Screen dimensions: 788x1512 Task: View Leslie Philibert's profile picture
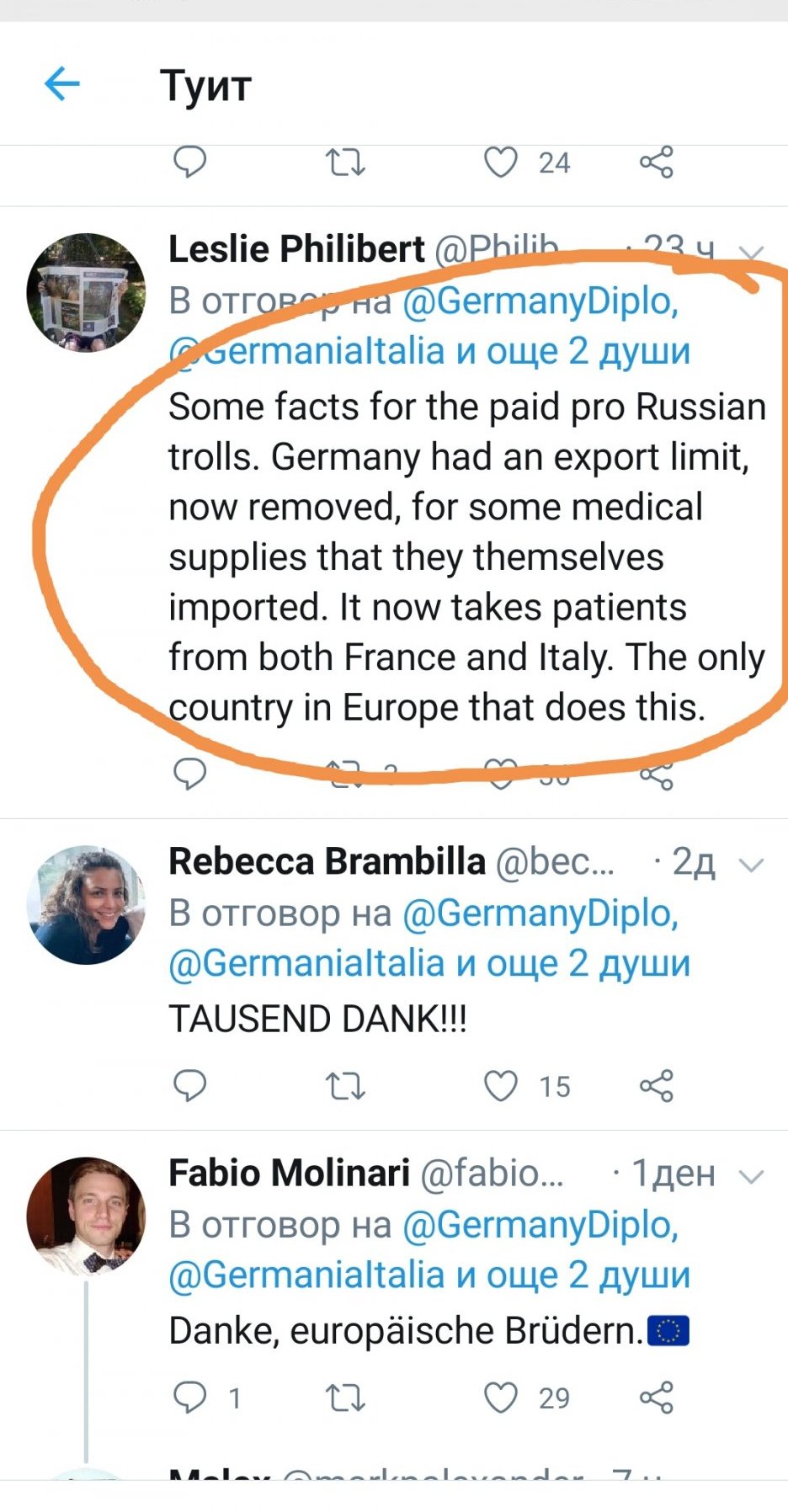click(x=86, y=292)
